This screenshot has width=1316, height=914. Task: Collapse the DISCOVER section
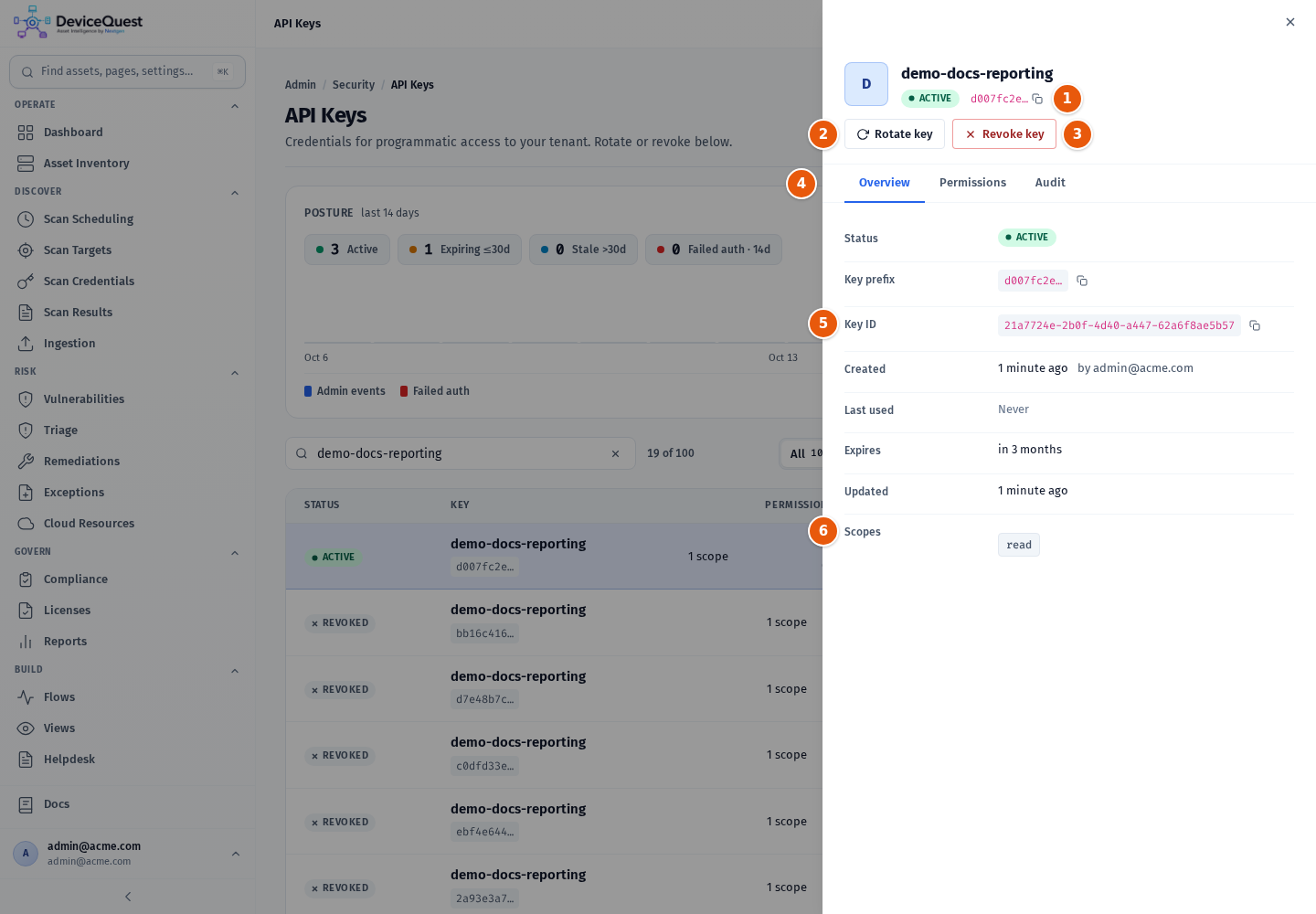(235, 192)
